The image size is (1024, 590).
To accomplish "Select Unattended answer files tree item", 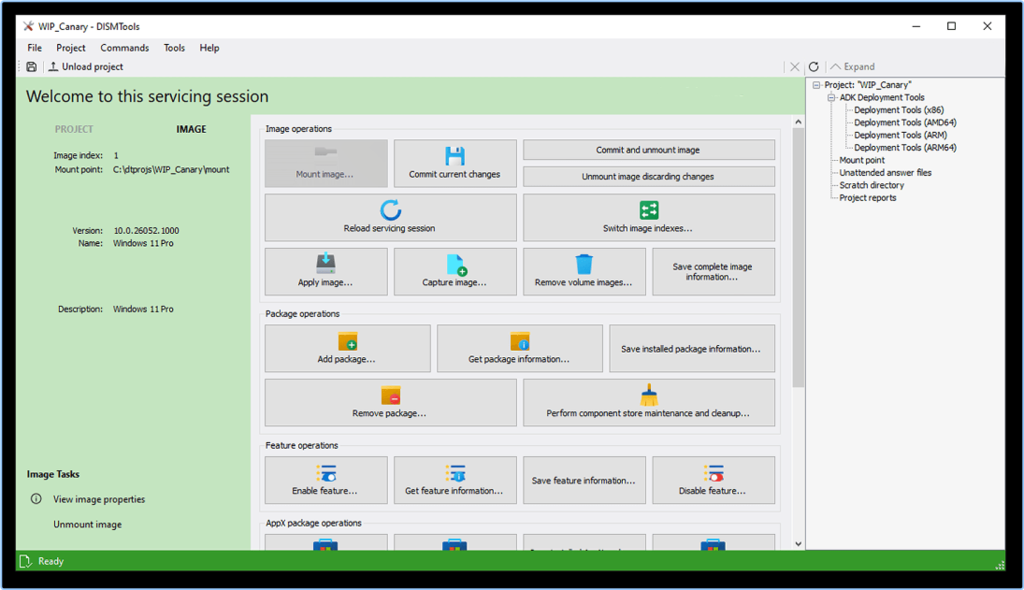I will click(885, 172).
